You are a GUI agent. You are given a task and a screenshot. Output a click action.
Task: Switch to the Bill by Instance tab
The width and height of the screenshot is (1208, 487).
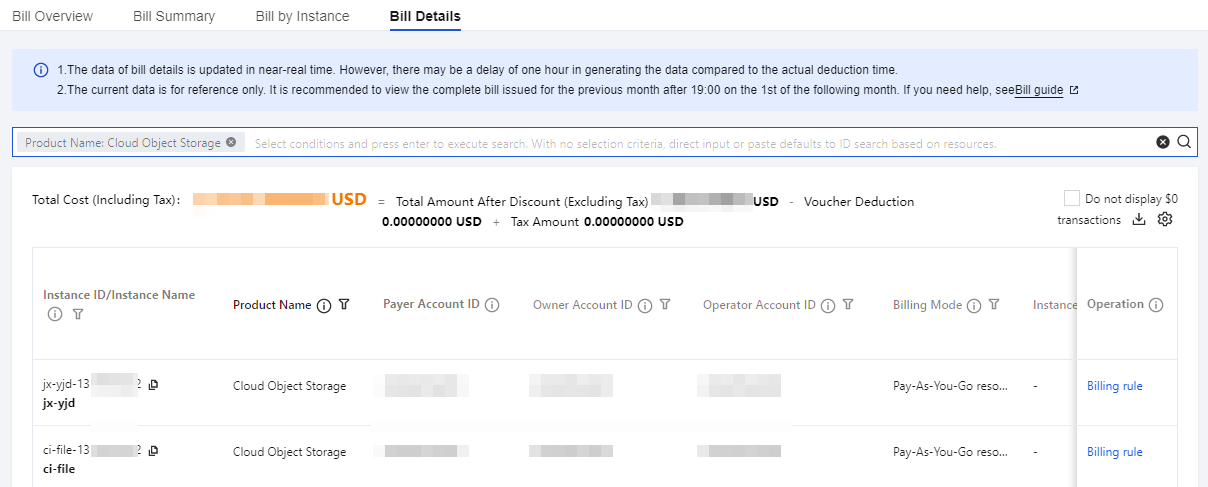point(303,16)
